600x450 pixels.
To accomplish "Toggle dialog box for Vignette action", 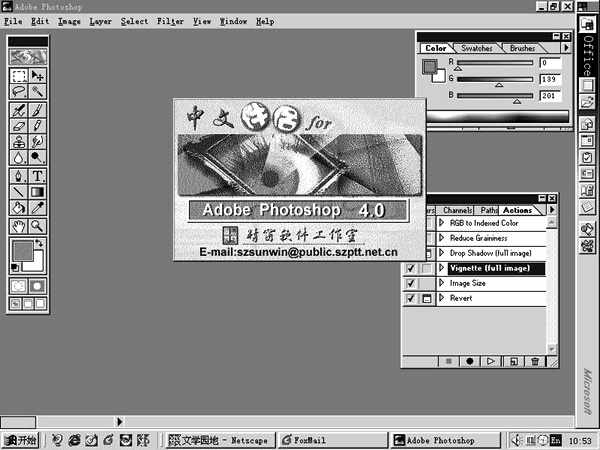I will pos(427,268).
